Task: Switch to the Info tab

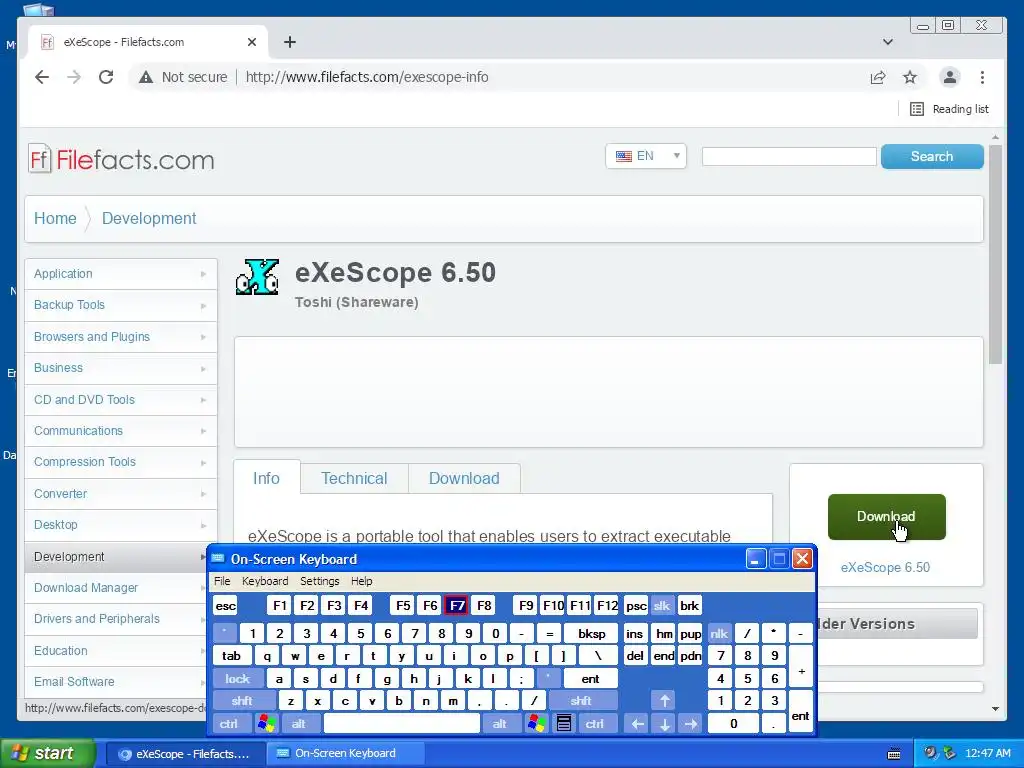Action: click(x=266, y=478)
